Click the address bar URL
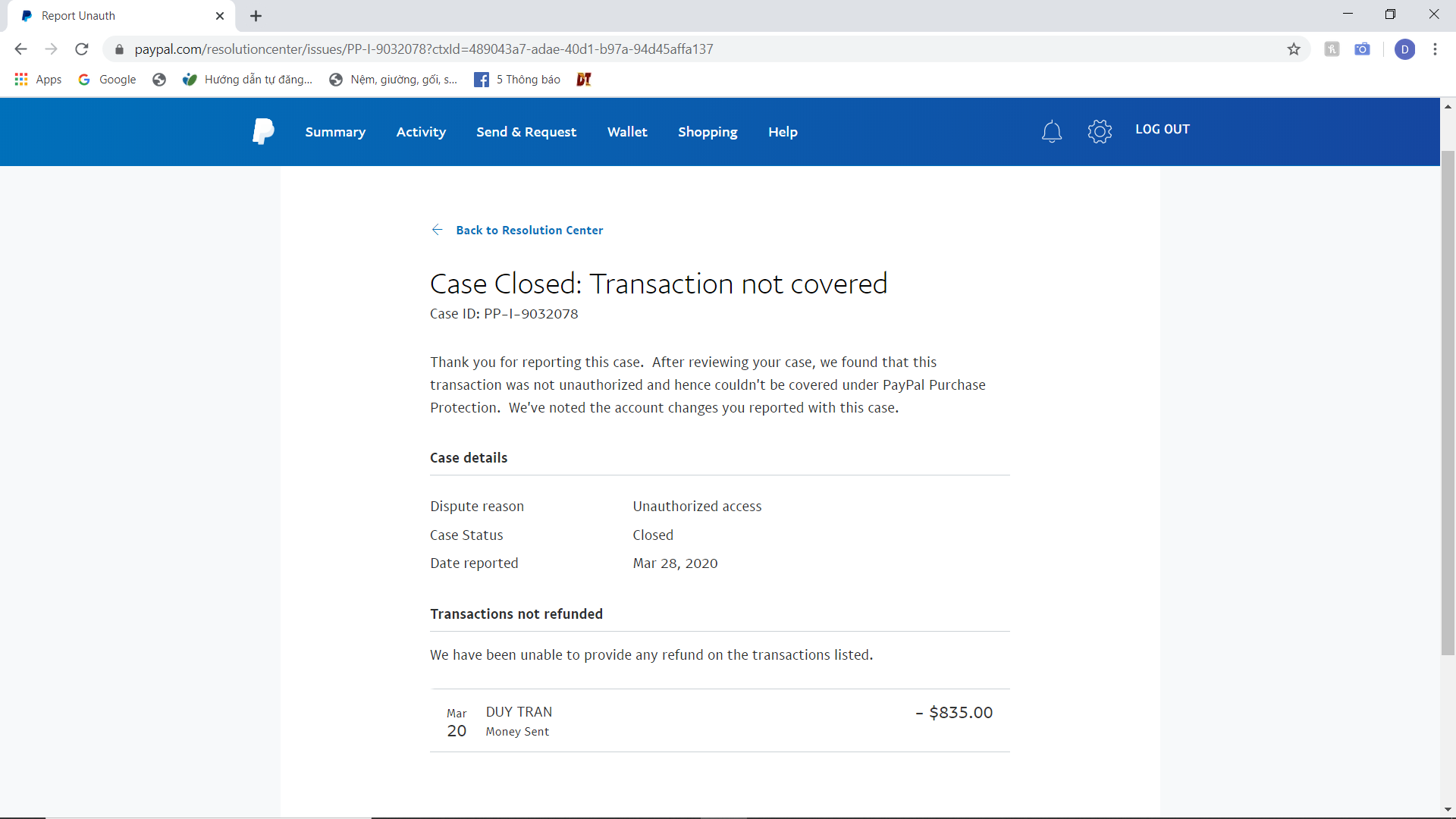This screenshot has width=1456, height=819. coord(424,49)
